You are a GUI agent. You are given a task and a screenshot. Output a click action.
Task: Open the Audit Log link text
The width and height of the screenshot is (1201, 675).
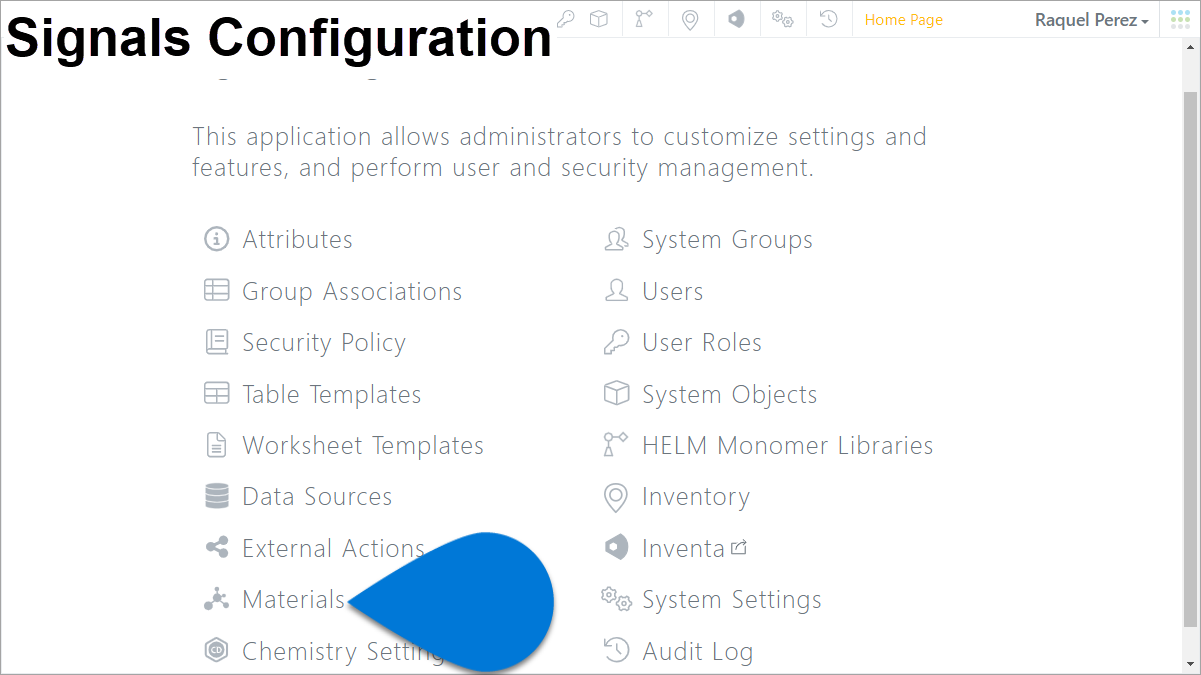pos(697,652)
